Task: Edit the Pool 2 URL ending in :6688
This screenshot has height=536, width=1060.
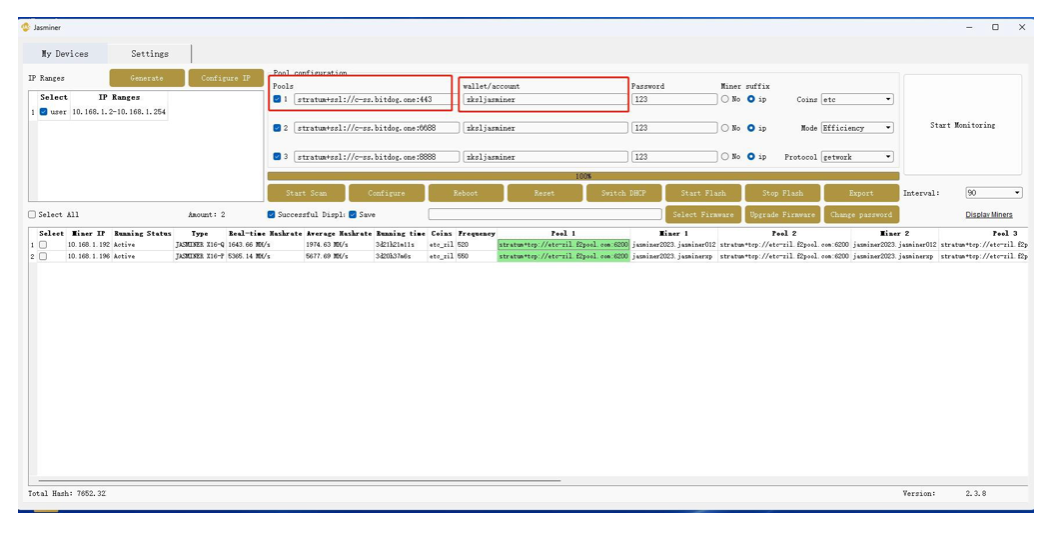Action: click(377, 128)
